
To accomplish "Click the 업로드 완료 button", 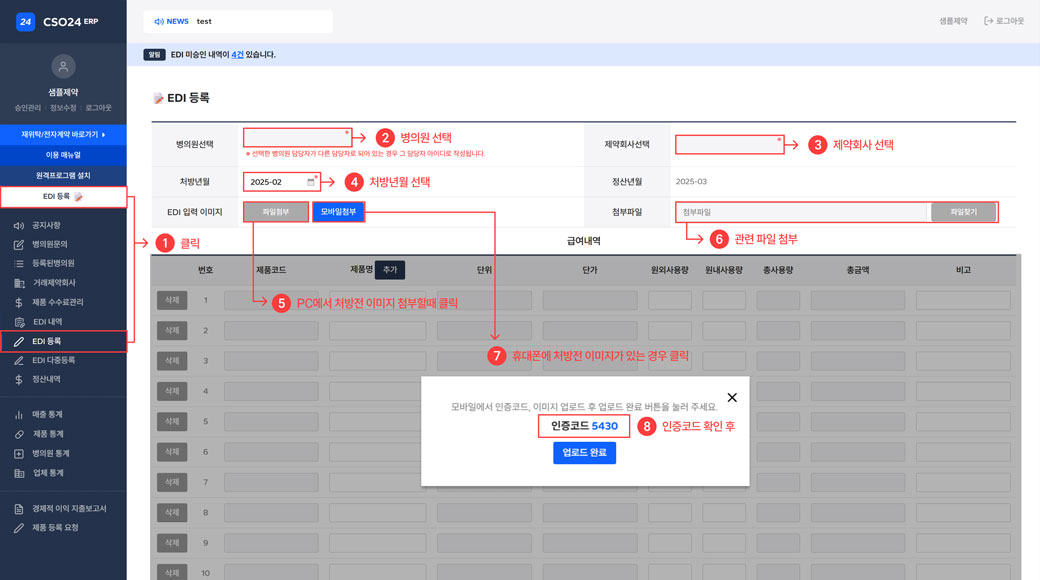I will click(584, 453).
